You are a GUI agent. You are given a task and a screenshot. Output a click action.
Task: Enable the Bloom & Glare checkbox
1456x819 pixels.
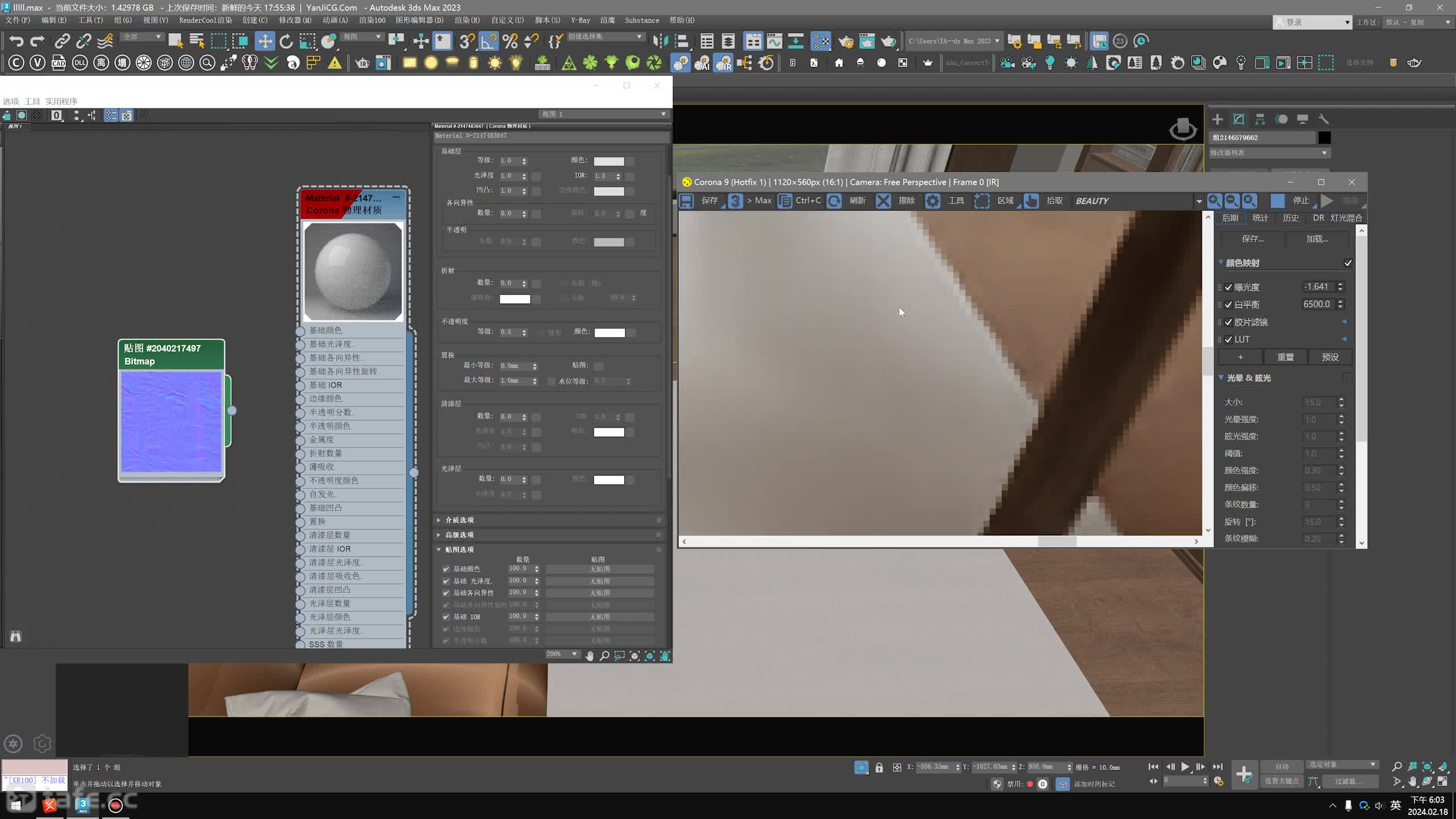tap(1347, 378)
